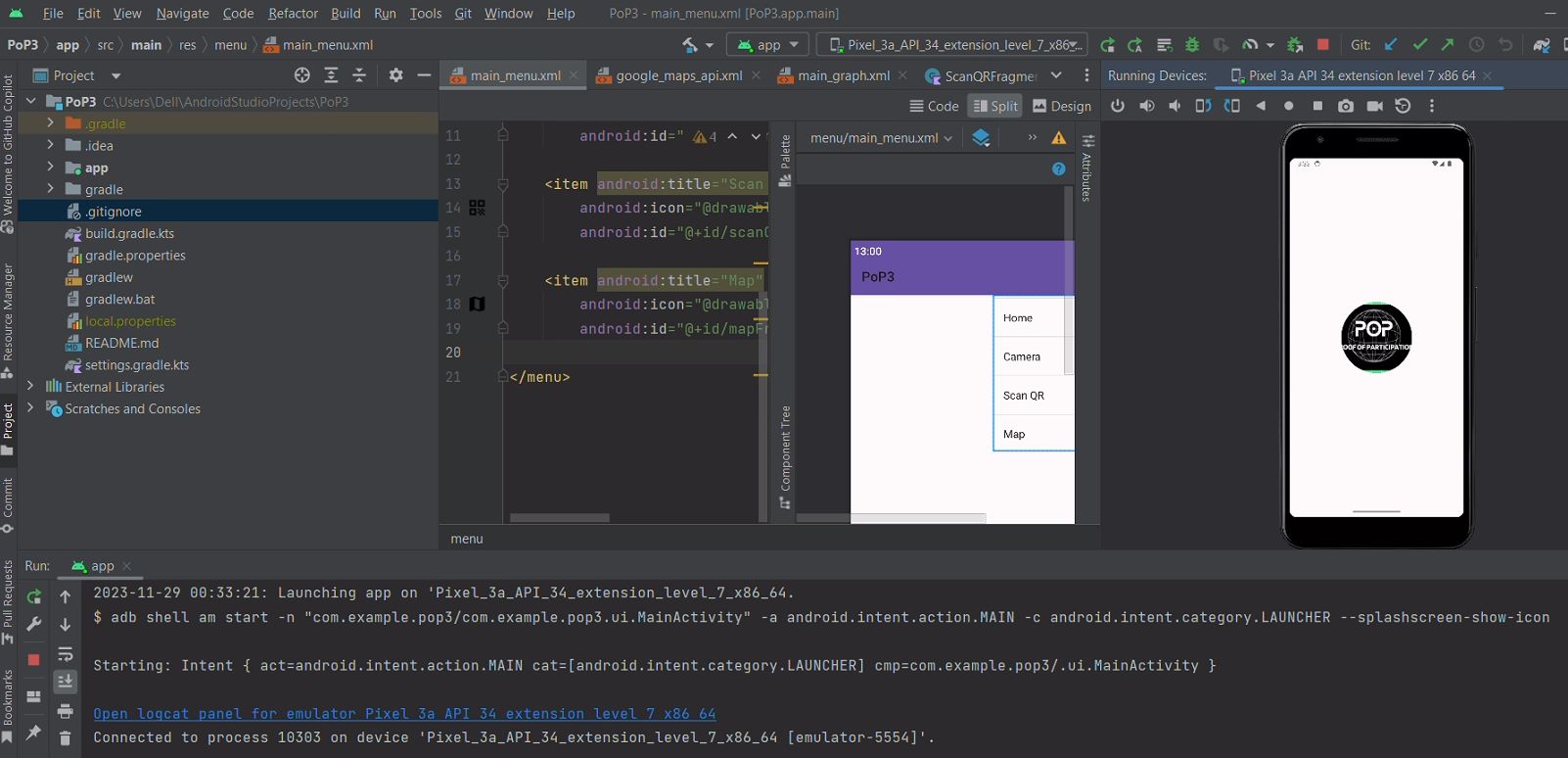1568x758 pixels.
Task: Expand the app folder in project tree
Action: click(50, 167)
